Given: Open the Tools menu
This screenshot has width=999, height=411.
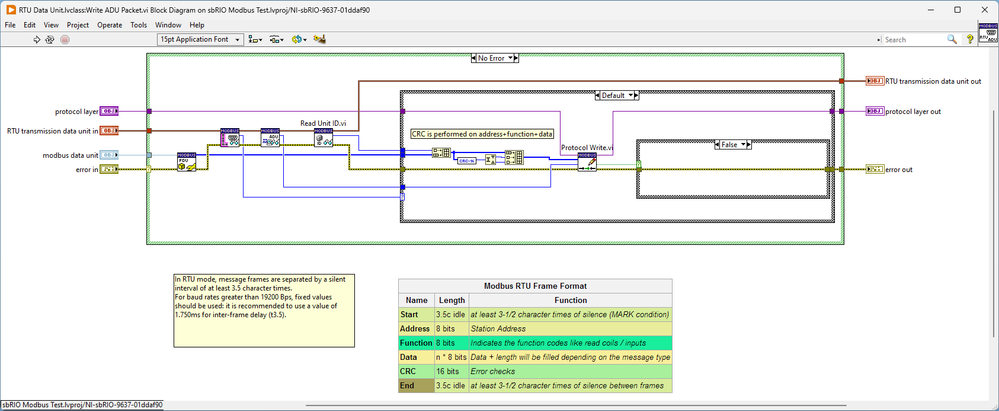Looking at the screenshot, I should point(138,24).
